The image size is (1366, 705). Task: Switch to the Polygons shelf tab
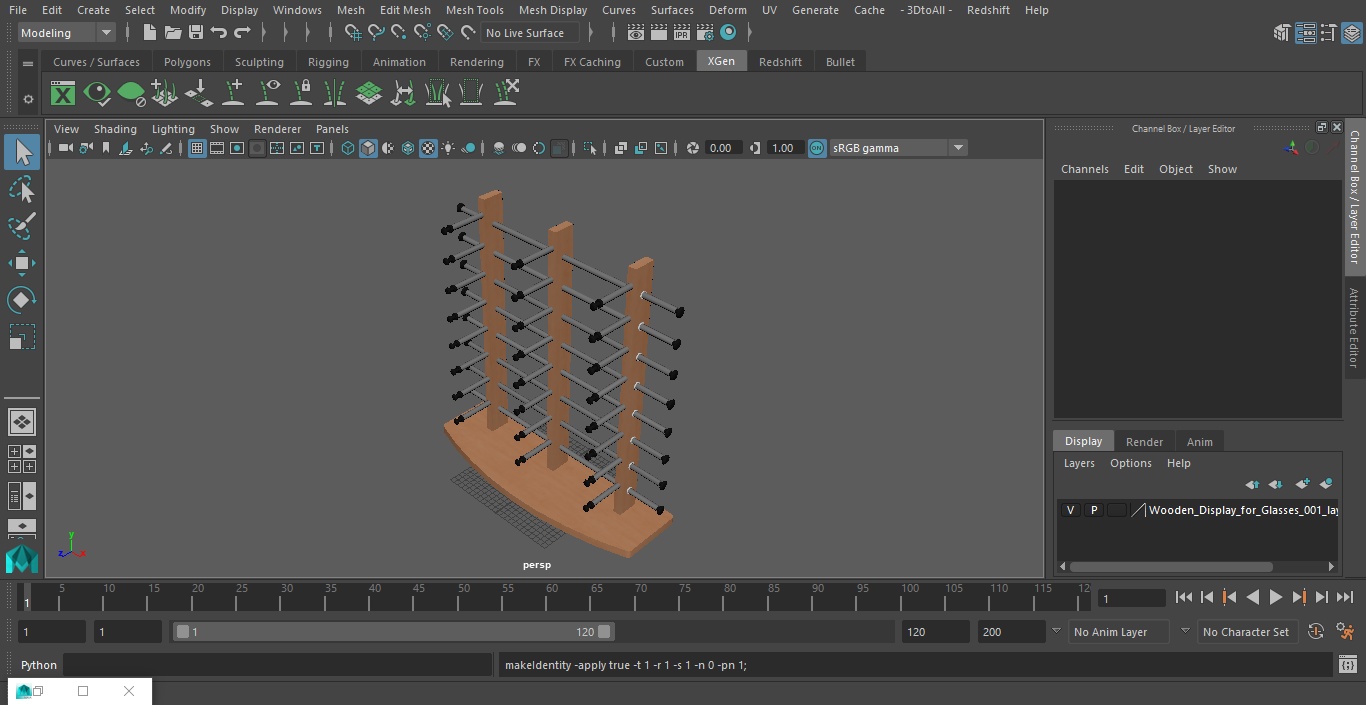click(187, 62)
